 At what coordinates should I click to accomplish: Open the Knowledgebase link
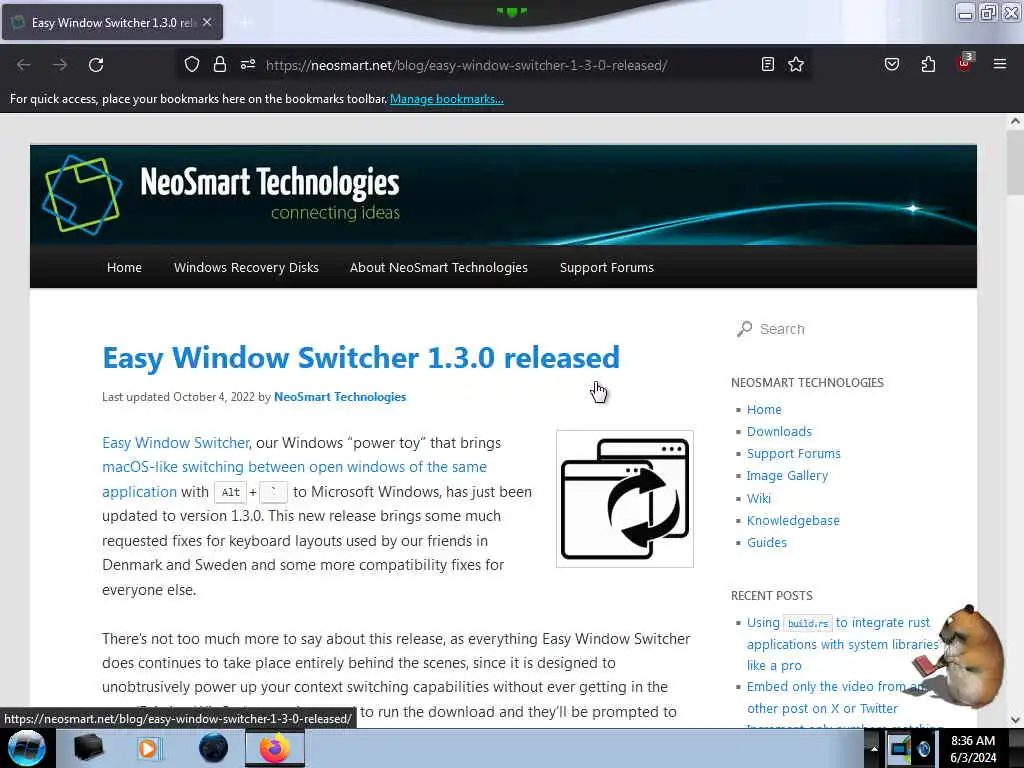[793, 520]
